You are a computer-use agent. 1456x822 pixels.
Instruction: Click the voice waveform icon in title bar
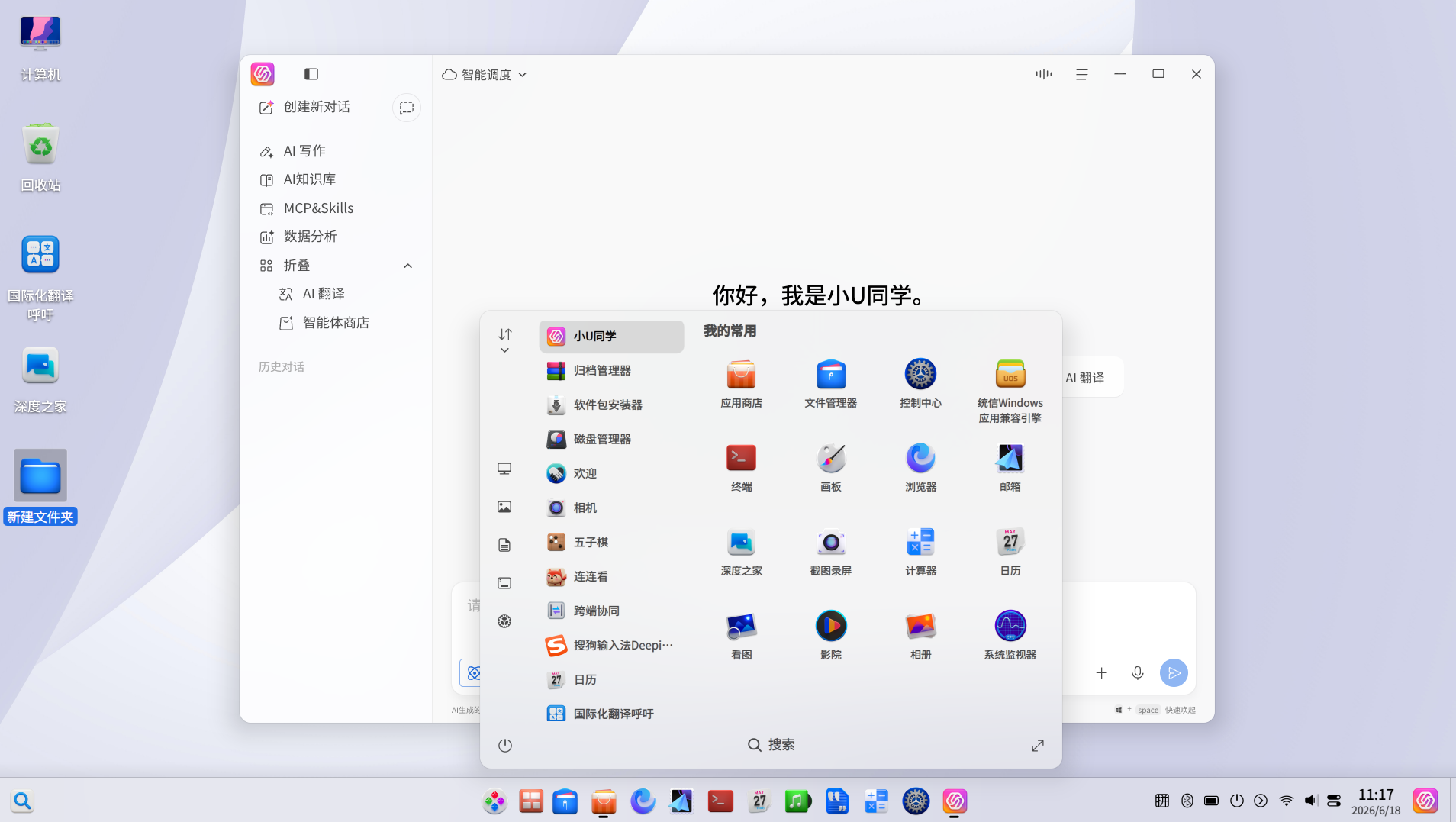[x=1043, y=74]
